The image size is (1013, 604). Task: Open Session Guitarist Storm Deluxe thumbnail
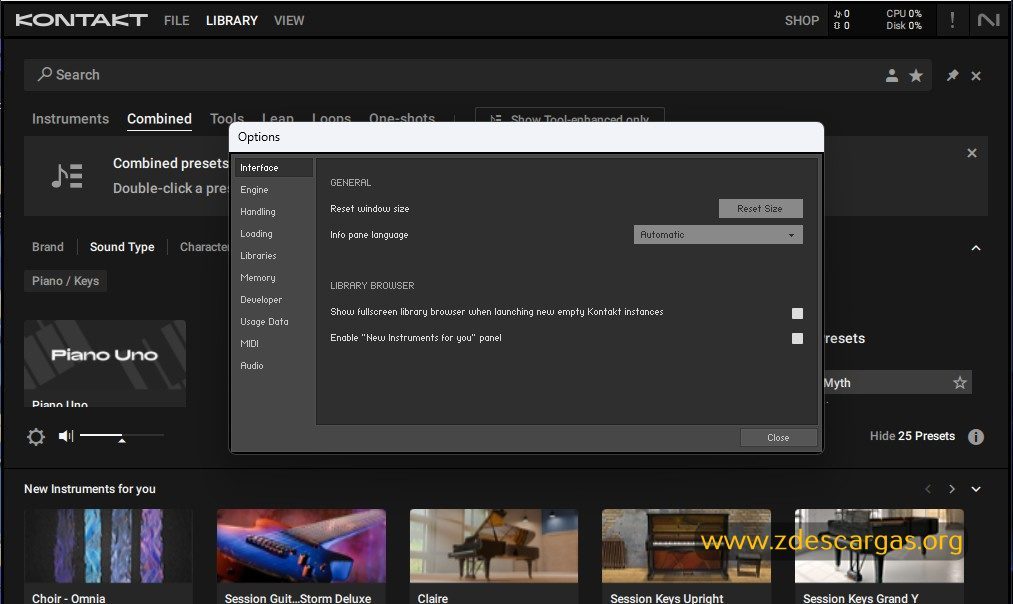[x=301, y=546]
